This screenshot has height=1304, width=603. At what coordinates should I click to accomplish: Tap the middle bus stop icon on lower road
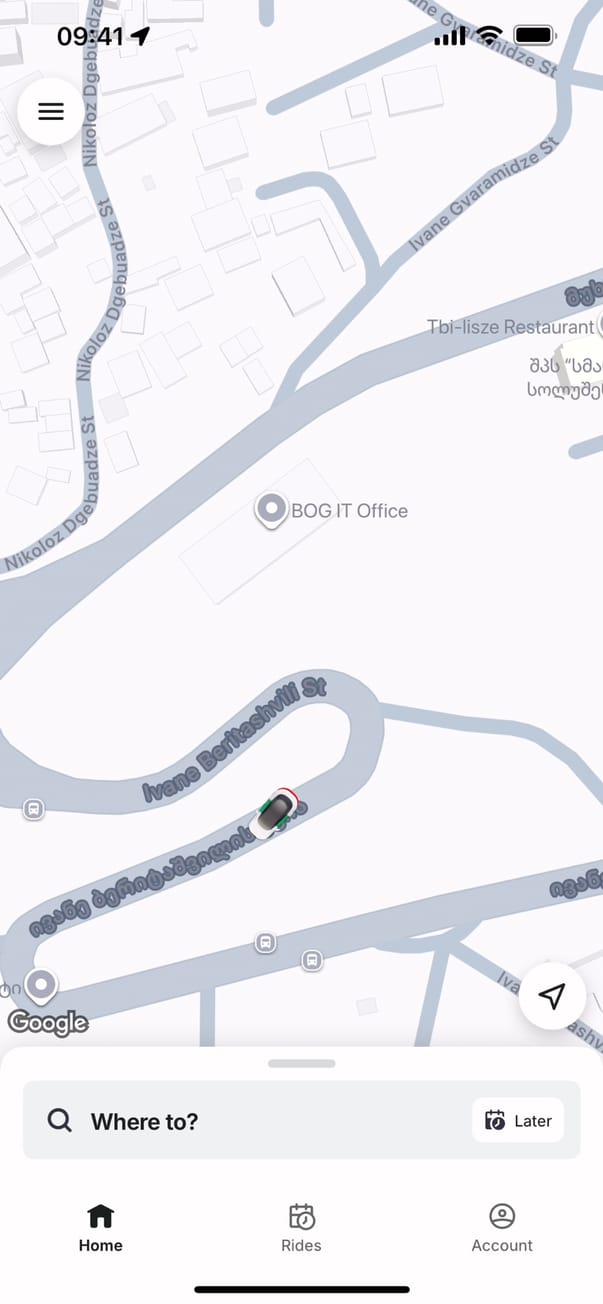pyautogui.click(x=265, y=942)
